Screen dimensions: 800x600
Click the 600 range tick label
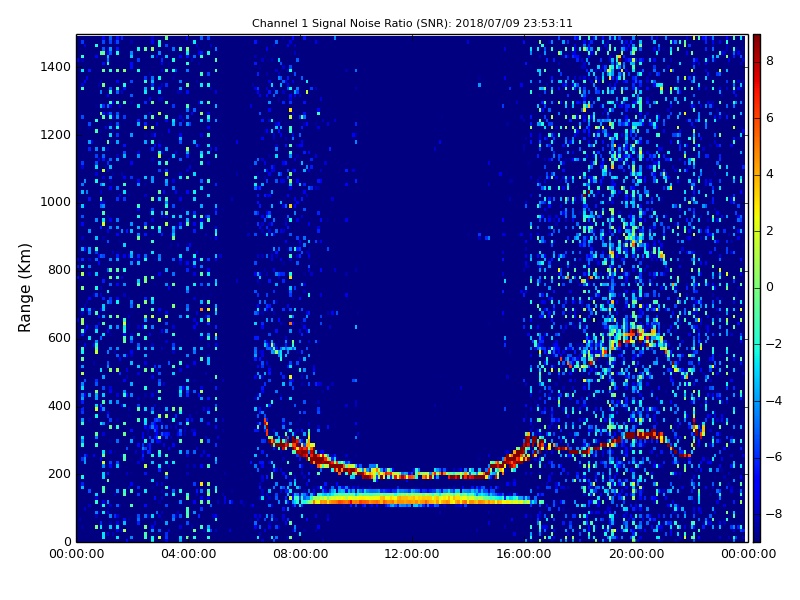tap(59, 338)
